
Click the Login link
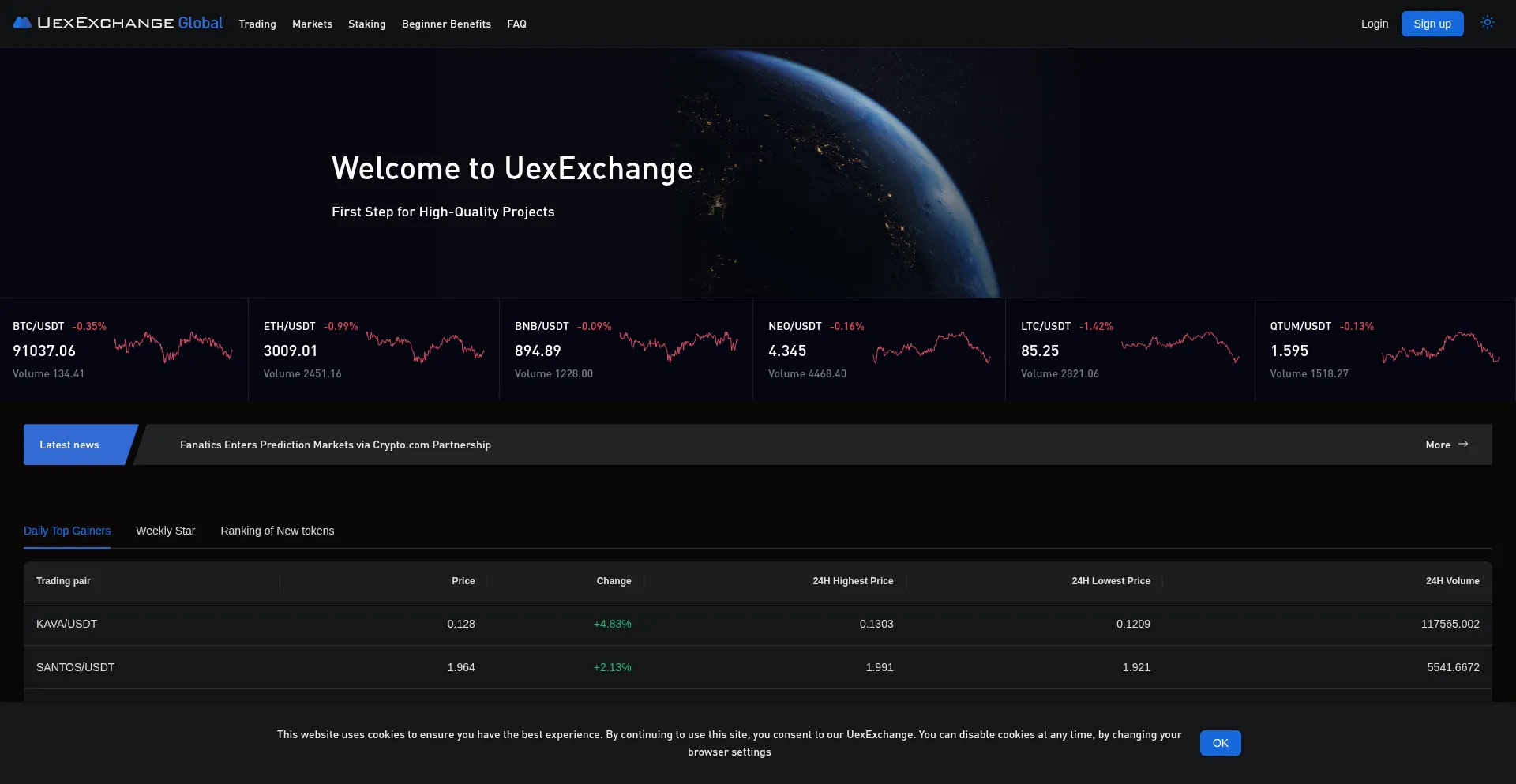1374,24
